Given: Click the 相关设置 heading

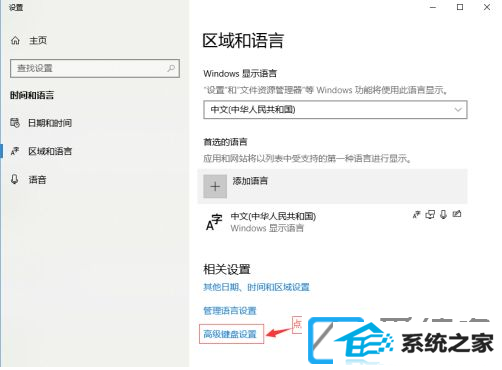Looking at the screenshot, I should click(x=227, y=269).
